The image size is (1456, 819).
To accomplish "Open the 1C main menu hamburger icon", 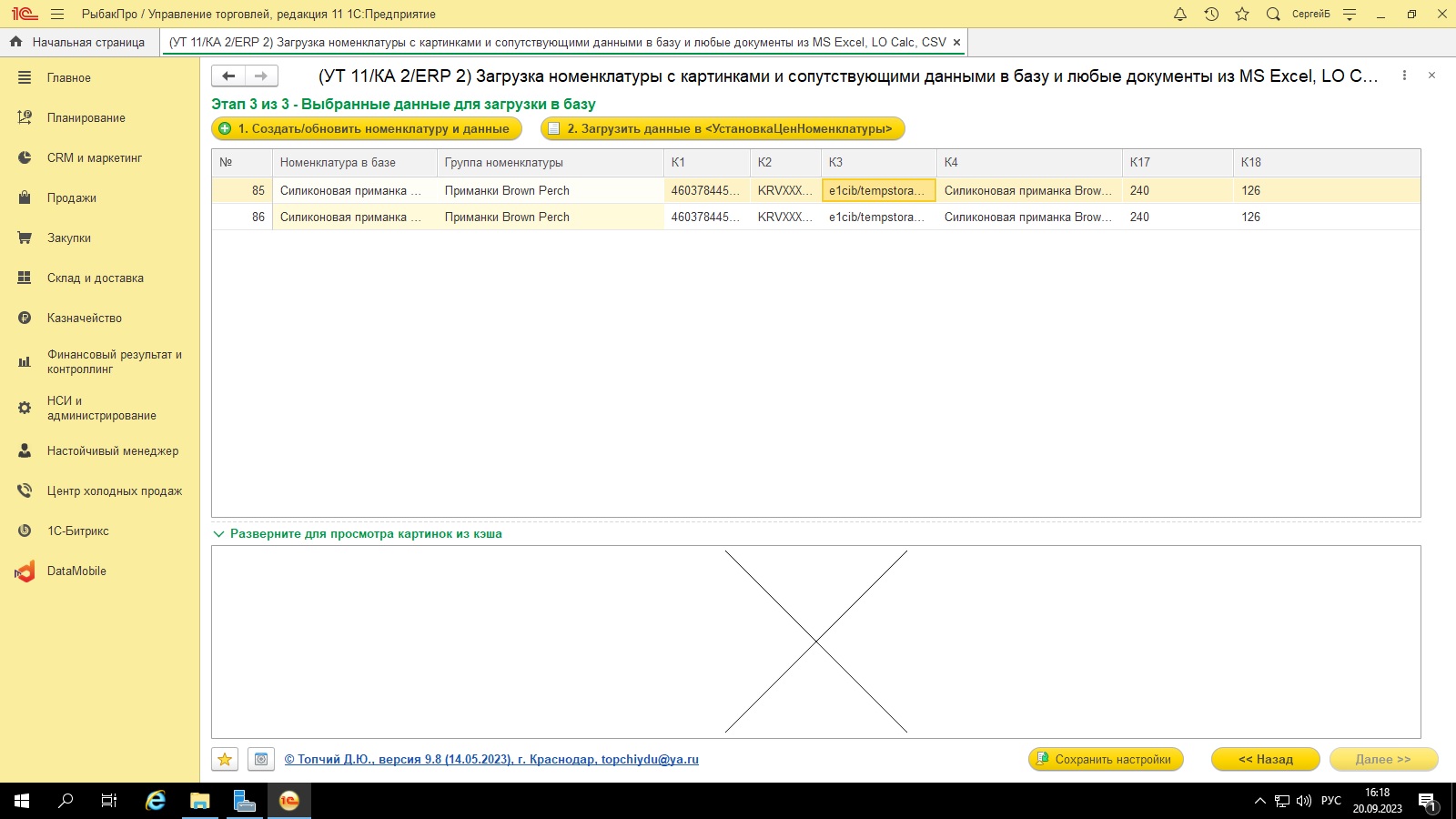I will pyautogui.click(x=57, y=14).
